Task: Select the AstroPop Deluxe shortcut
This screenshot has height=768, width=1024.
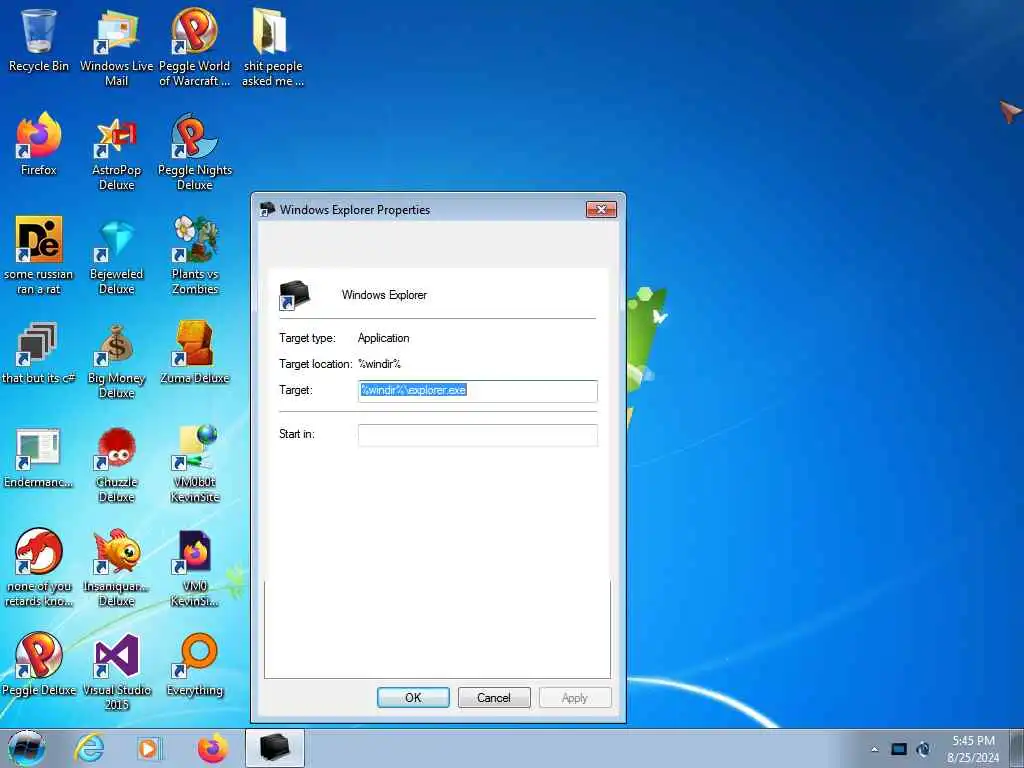Action: 116,152
